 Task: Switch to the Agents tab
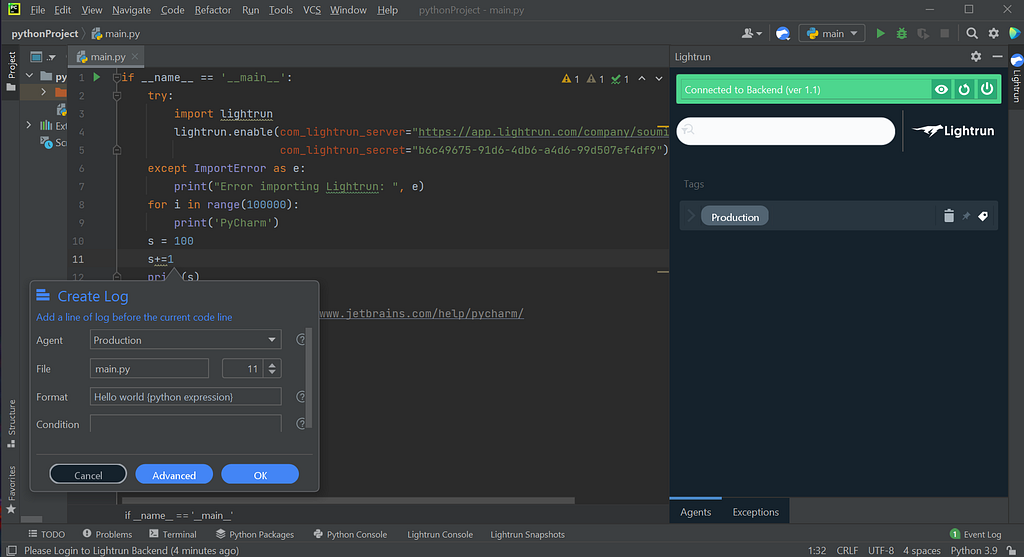click(x=696, y=512)
